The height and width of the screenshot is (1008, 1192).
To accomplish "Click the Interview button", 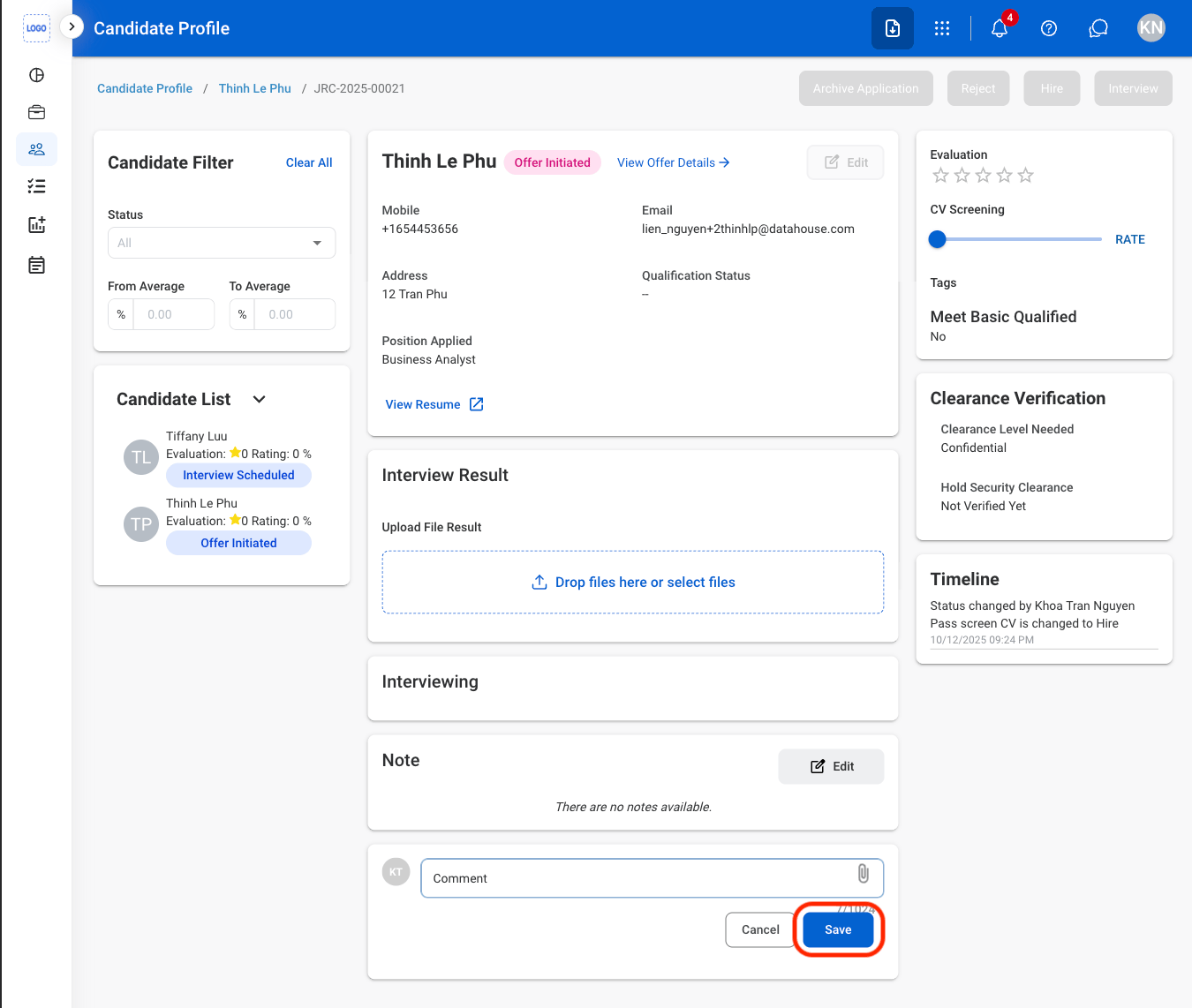I will 1133,88.
